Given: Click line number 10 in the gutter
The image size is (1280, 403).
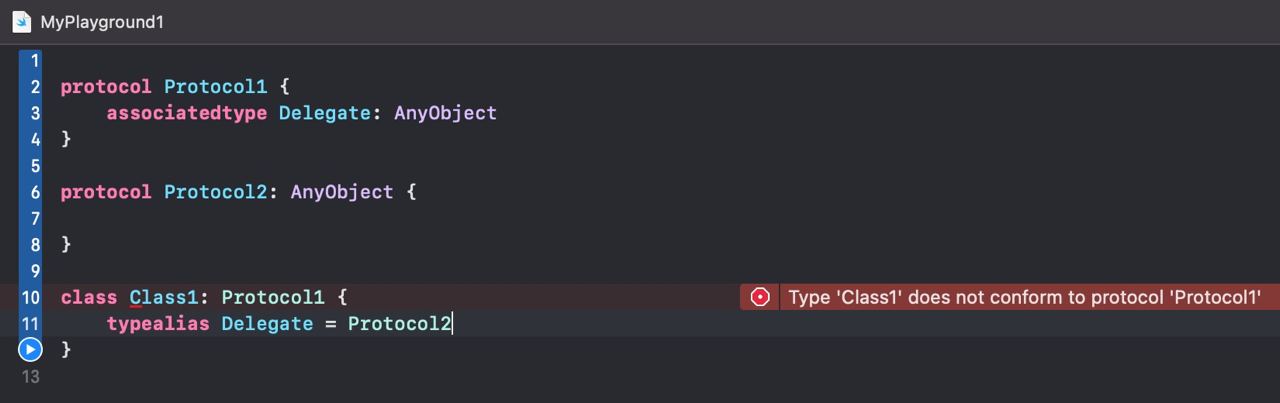Looking at the screenshot, I should pos(30,297).
